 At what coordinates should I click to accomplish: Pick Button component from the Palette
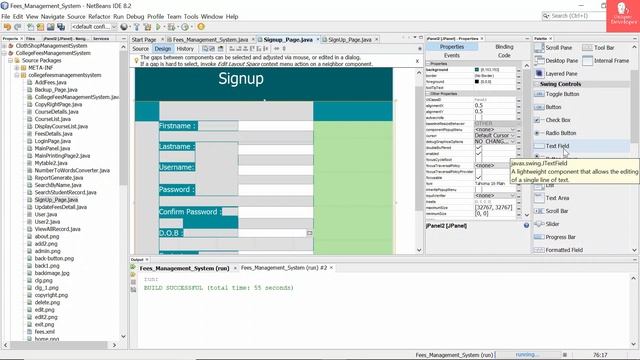[548, 107]
